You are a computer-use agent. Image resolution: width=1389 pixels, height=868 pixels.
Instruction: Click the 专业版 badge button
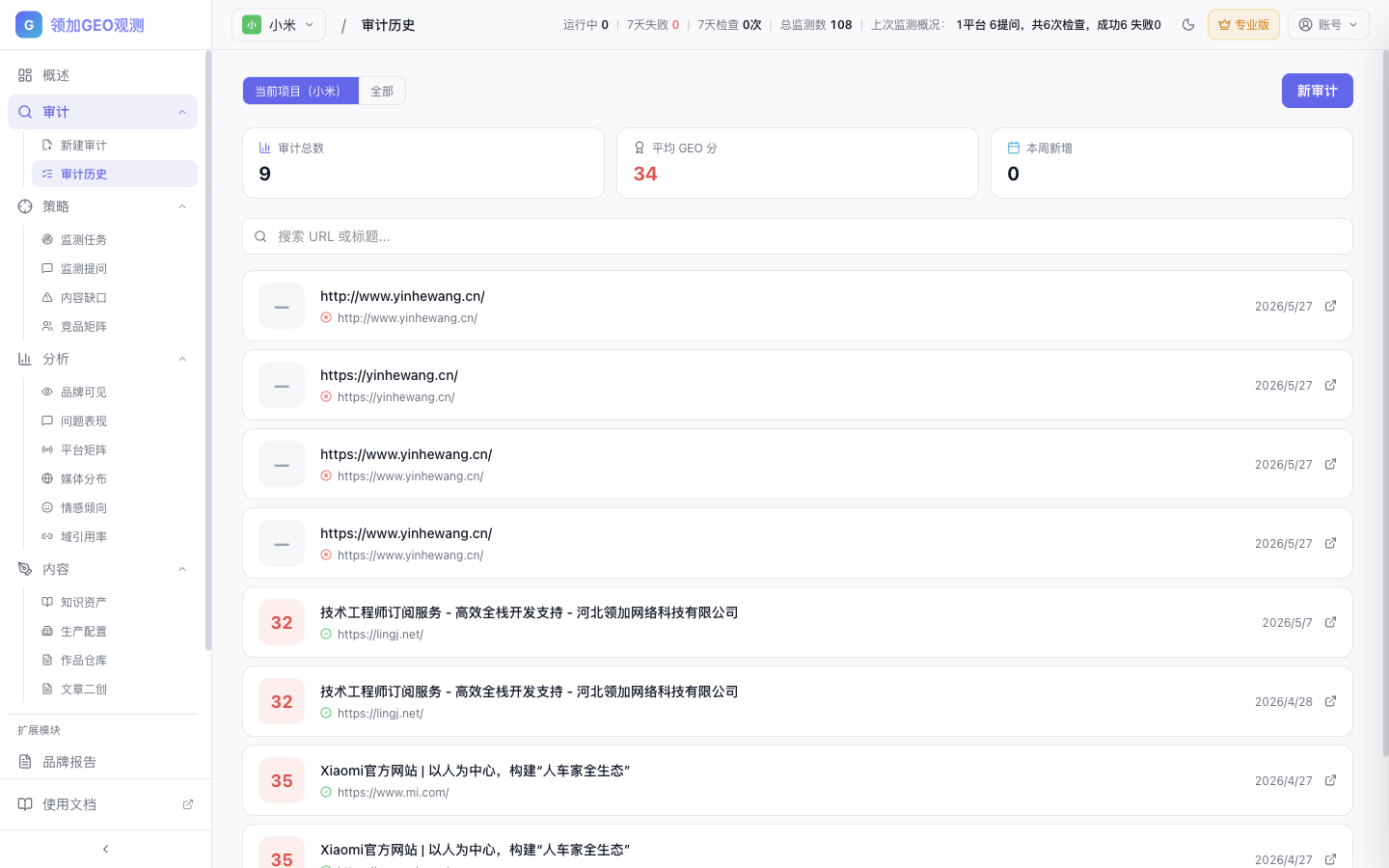tap(1243, 25)
